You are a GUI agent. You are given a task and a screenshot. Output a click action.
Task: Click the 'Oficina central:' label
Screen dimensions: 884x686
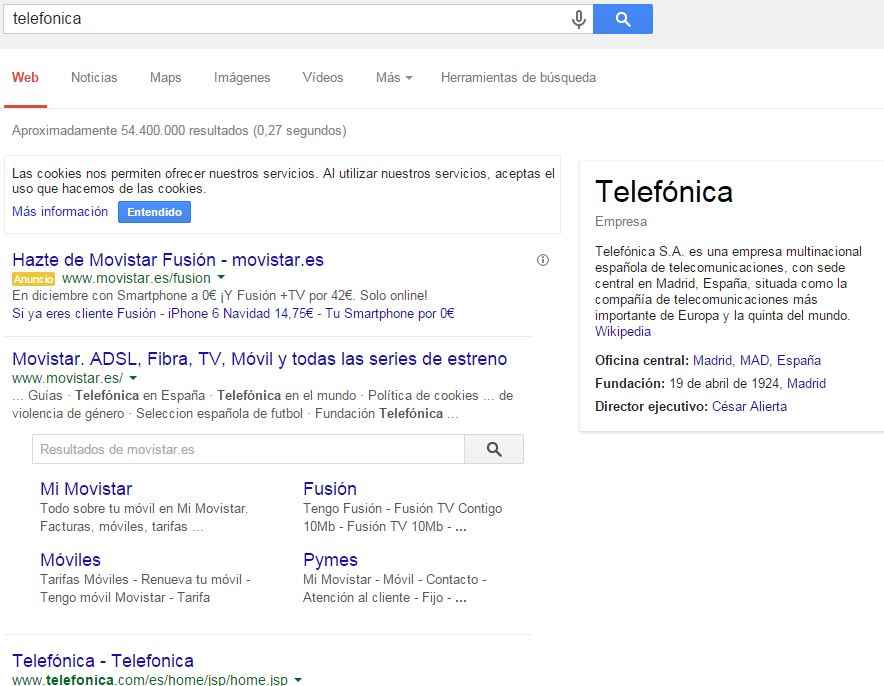click(642, 360)
